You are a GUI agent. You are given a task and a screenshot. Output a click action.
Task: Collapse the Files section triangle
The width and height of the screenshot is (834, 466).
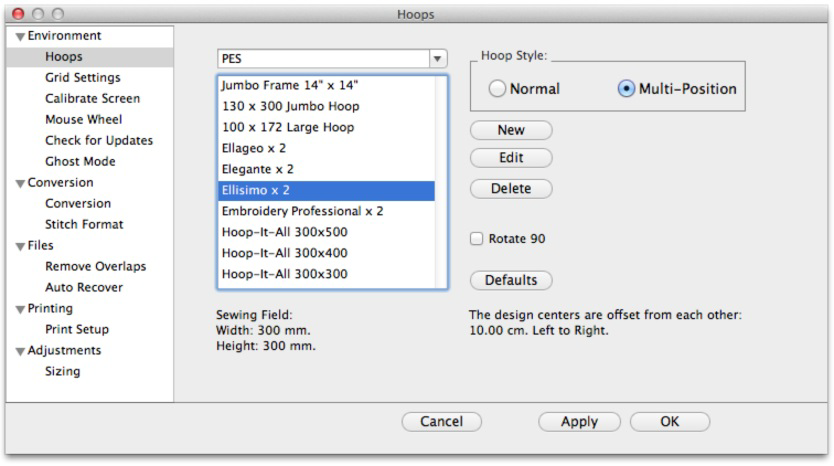coord(20,246)
